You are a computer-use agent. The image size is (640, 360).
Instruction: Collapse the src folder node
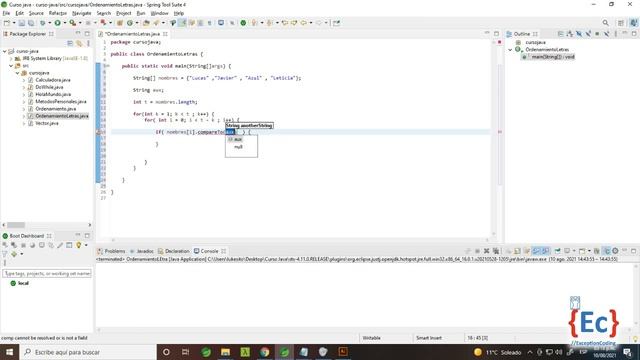click(11, 66)
